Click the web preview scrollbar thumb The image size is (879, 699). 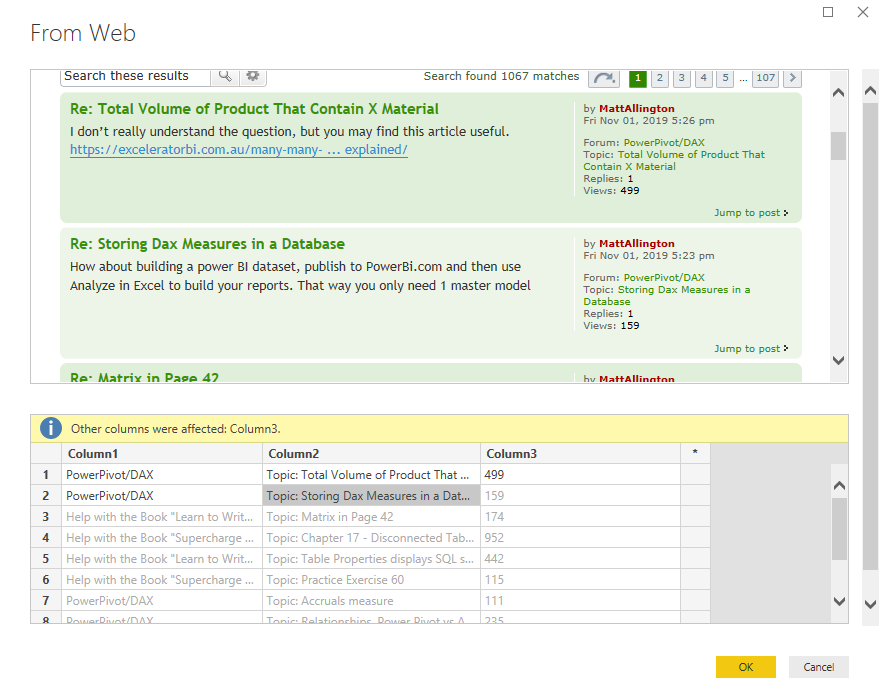click(x=838, y=146)
